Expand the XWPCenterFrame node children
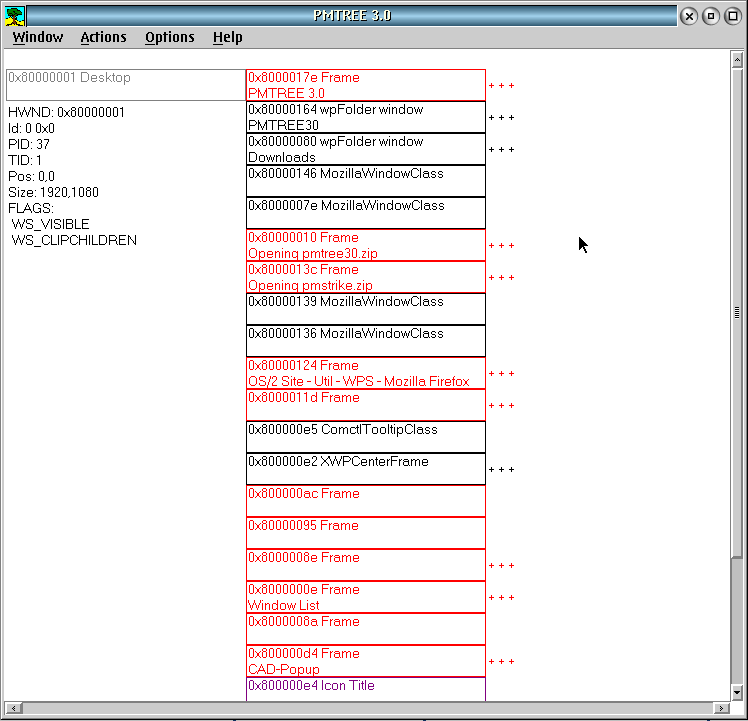Screen dimensions: 748x721 (501, 469)
